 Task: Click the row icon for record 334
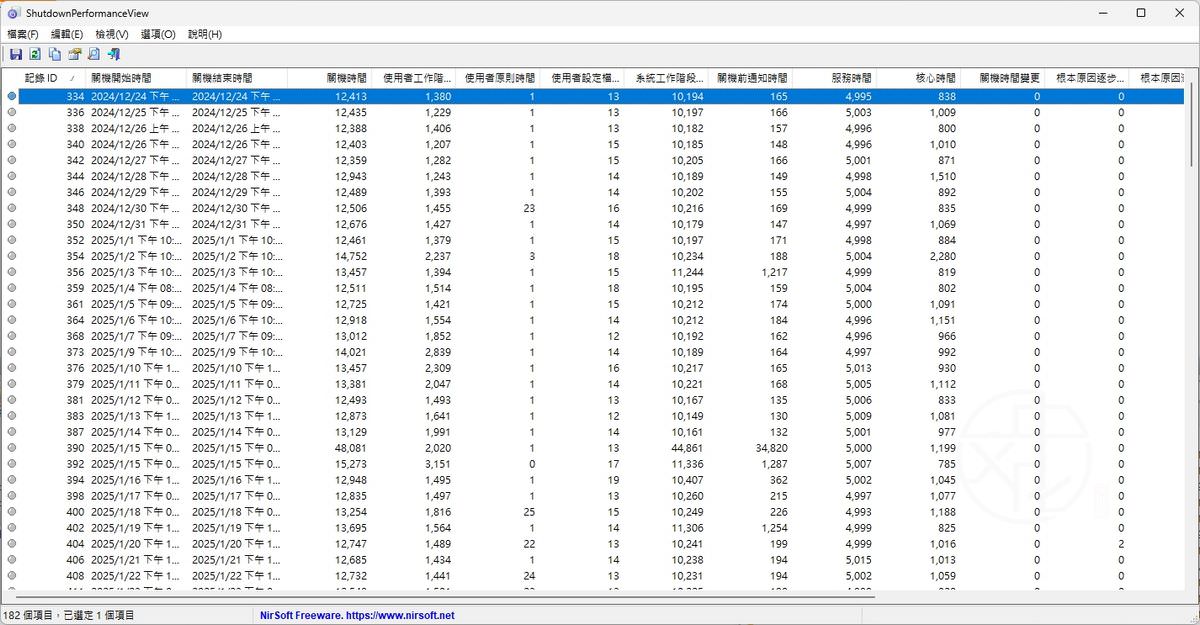11,96
